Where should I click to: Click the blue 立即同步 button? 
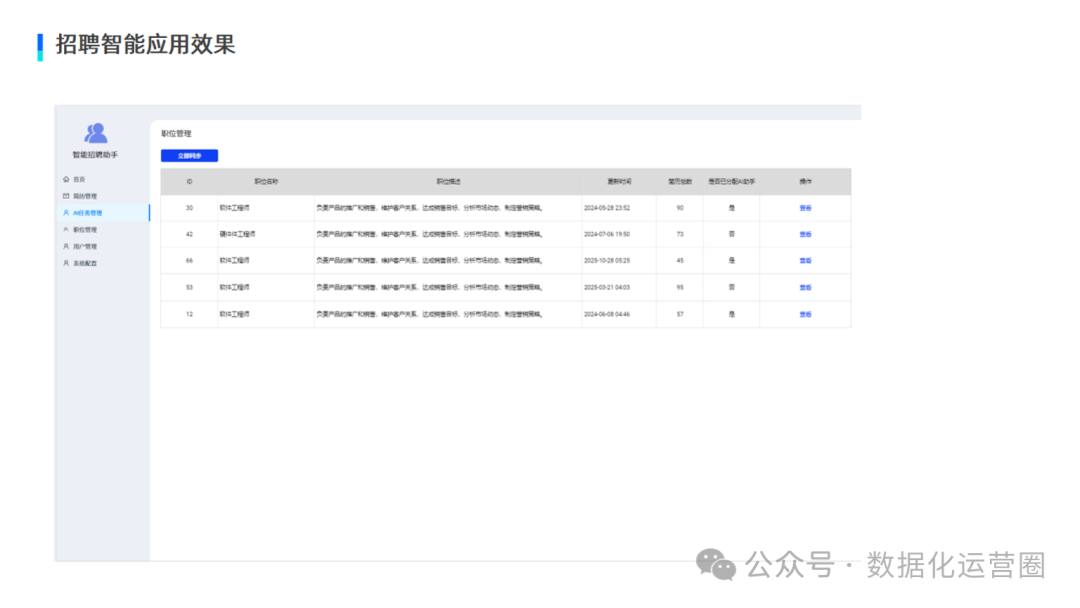tap(189, 156)
